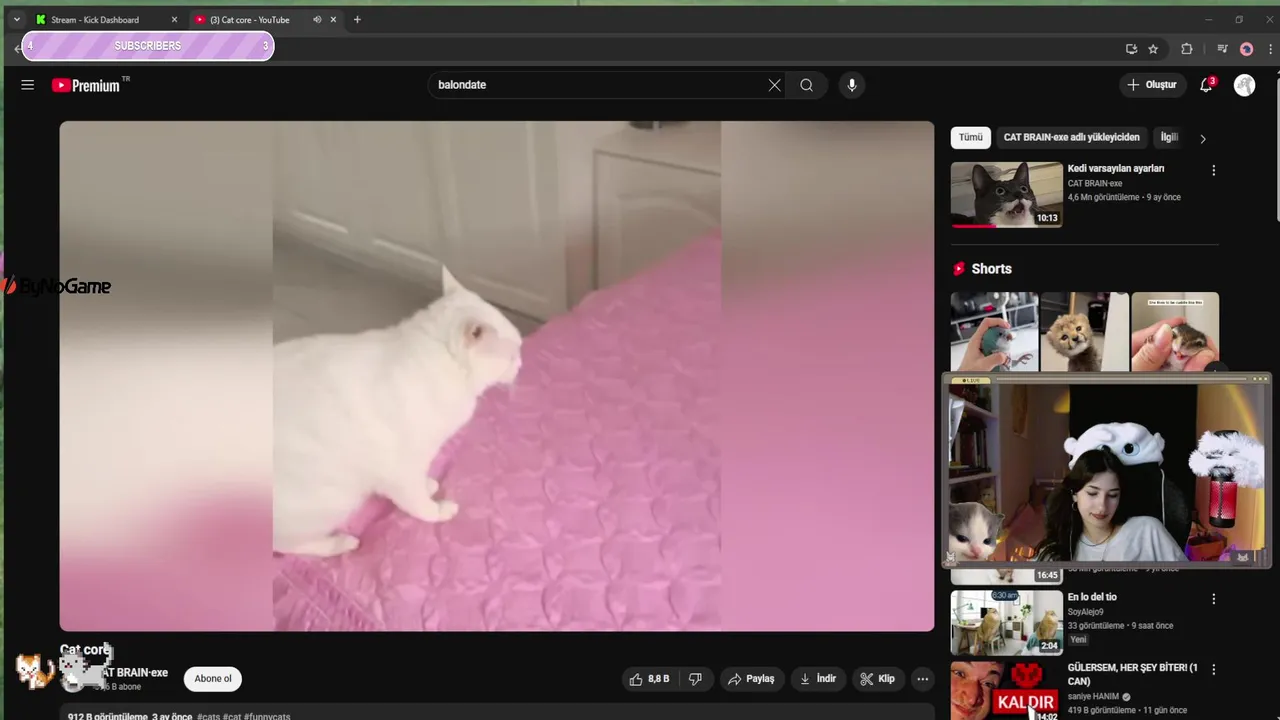Run search with magnifier button

pos(806,85)
